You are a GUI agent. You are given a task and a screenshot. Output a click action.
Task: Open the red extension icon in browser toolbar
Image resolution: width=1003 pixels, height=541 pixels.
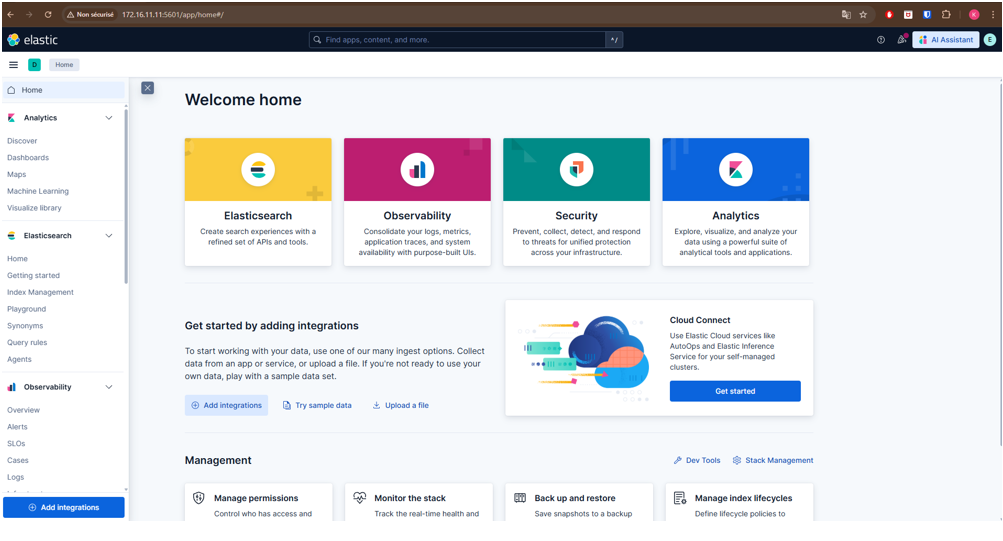889,14
